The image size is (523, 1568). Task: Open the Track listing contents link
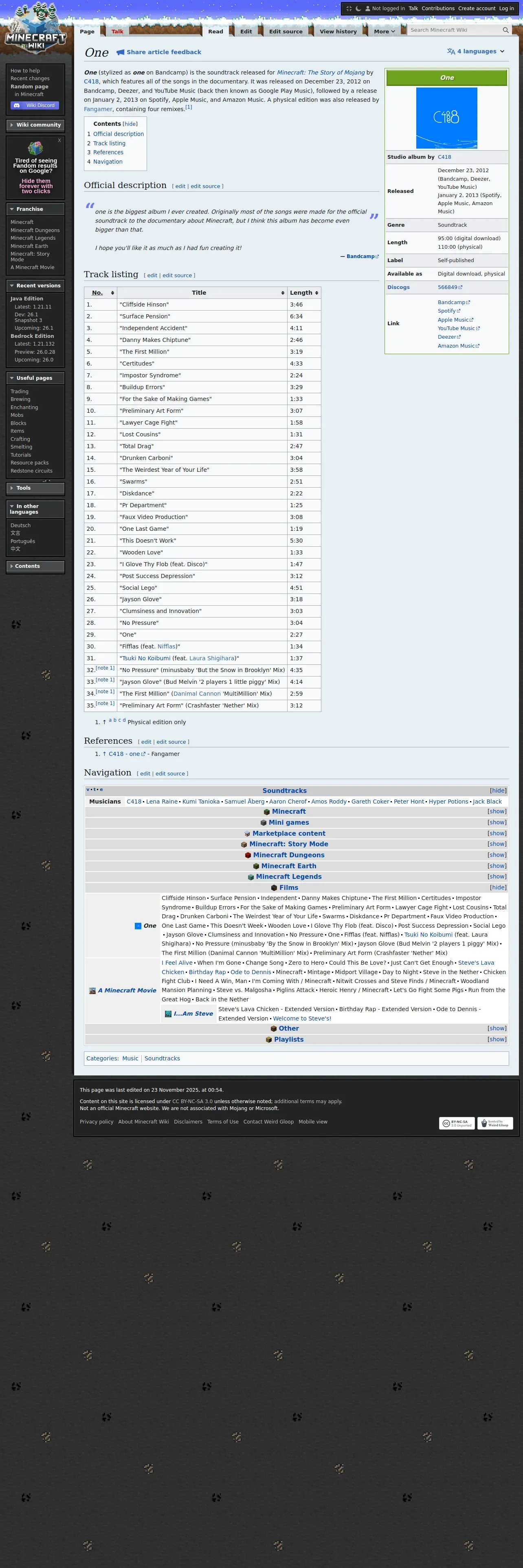[x=110, y=144]
